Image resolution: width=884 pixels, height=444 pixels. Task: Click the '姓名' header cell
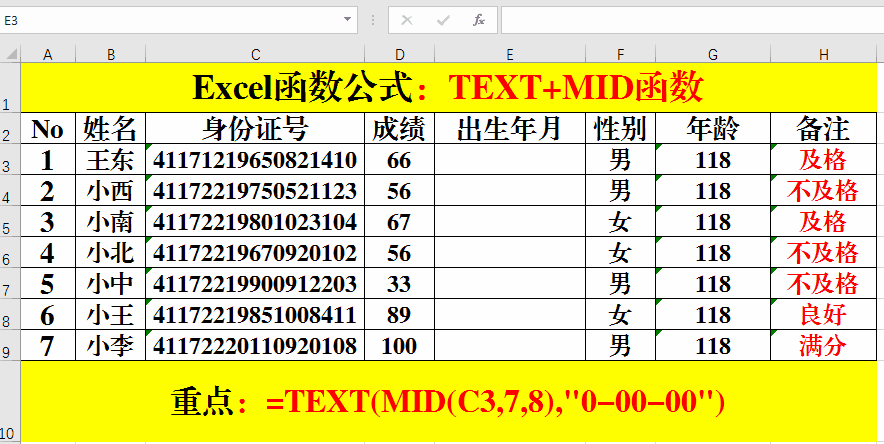point(110,128)
